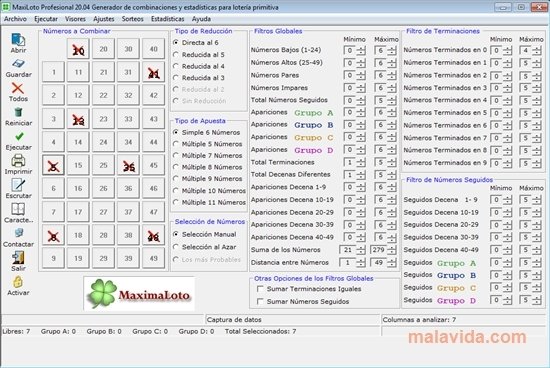The height and width of the screenshot is (368, 550).
Task: Open the Escrutar icon
Action: pos(18,185)
